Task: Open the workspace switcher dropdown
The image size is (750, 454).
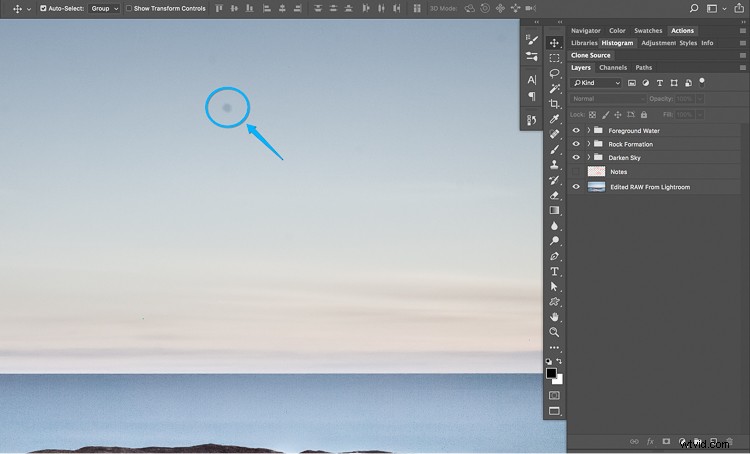Action: coord(716,8)
